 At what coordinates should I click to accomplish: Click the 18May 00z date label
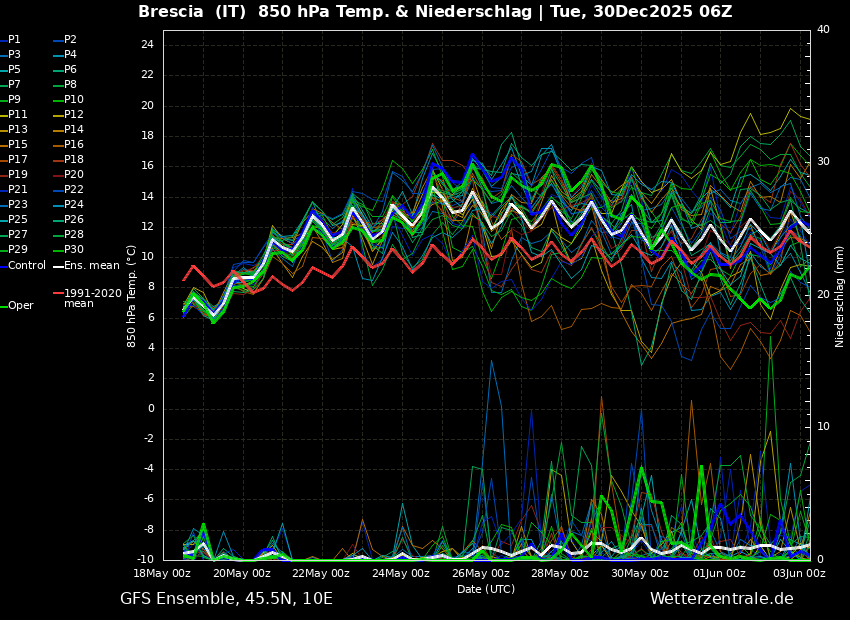[163, 573]
